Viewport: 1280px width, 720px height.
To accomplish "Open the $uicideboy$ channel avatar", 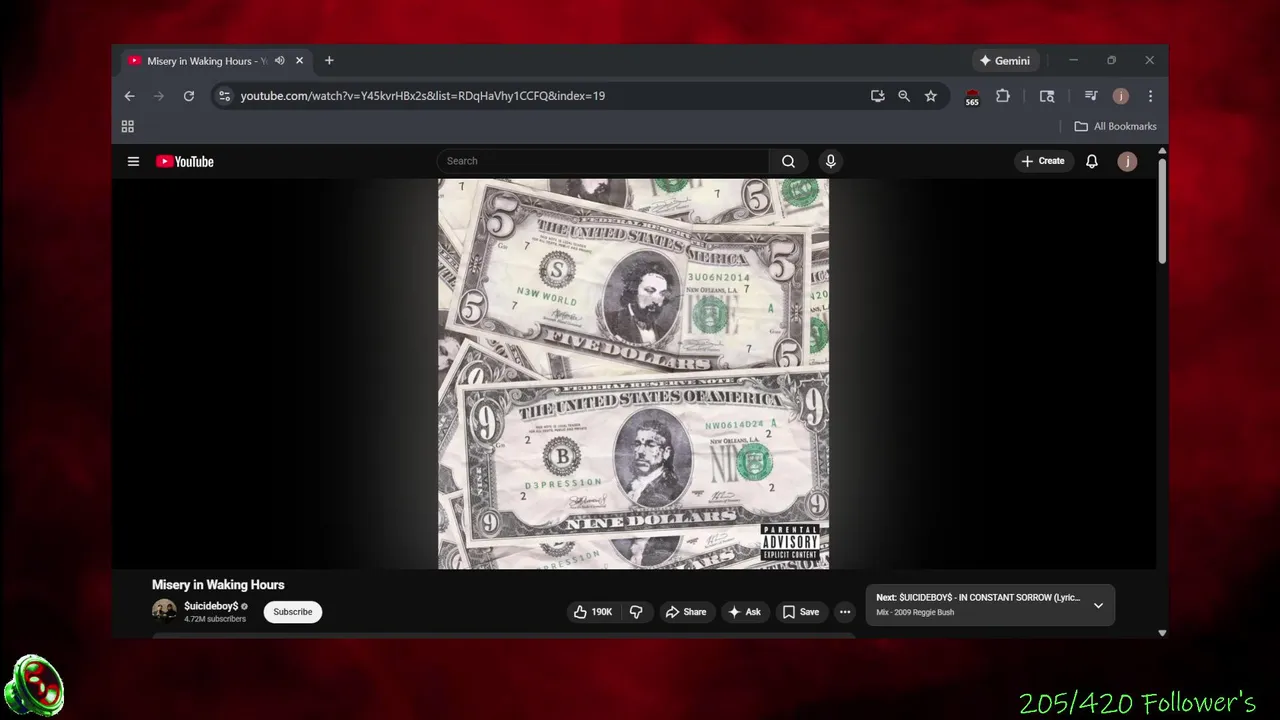I will pyautogui.click(x=164, y=611).
